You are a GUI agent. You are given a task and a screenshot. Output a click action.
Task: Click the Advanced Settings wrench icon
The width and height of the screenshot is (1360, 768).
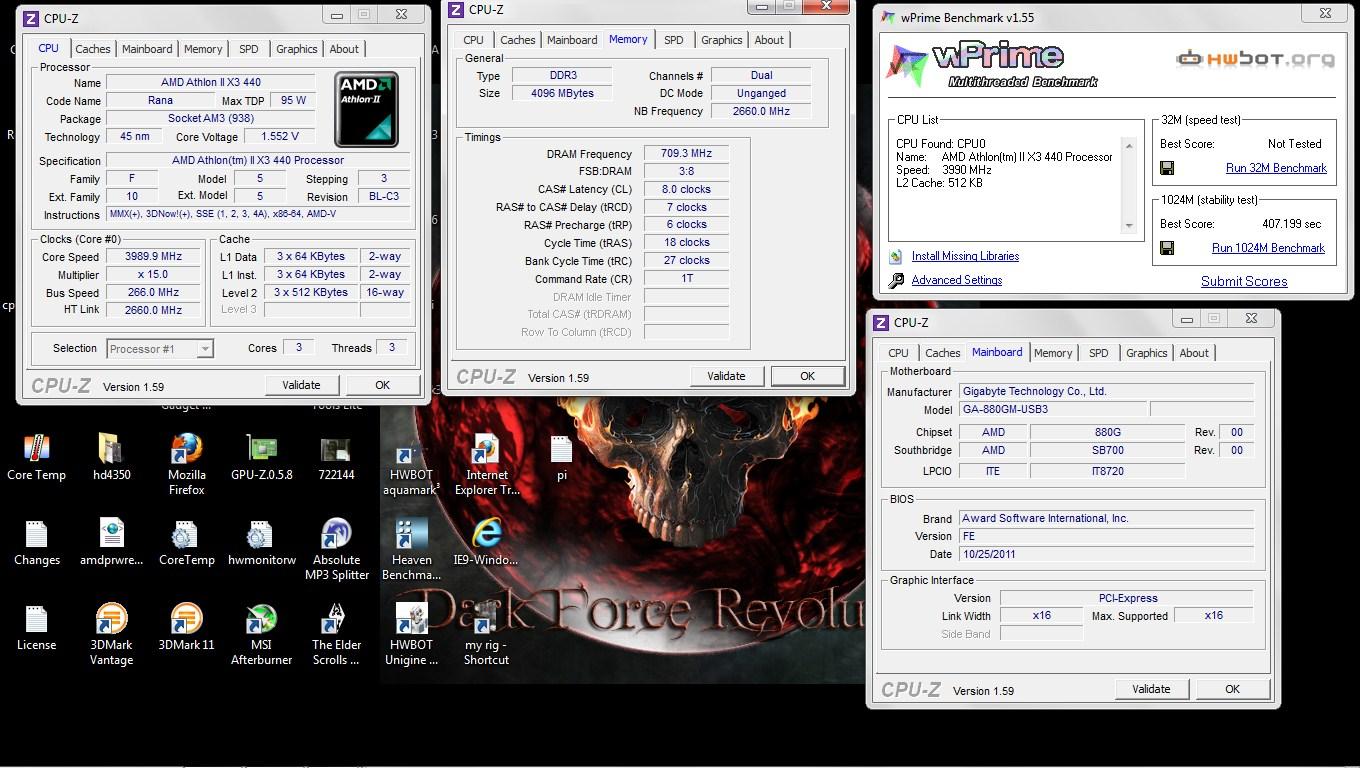[895, 281]
